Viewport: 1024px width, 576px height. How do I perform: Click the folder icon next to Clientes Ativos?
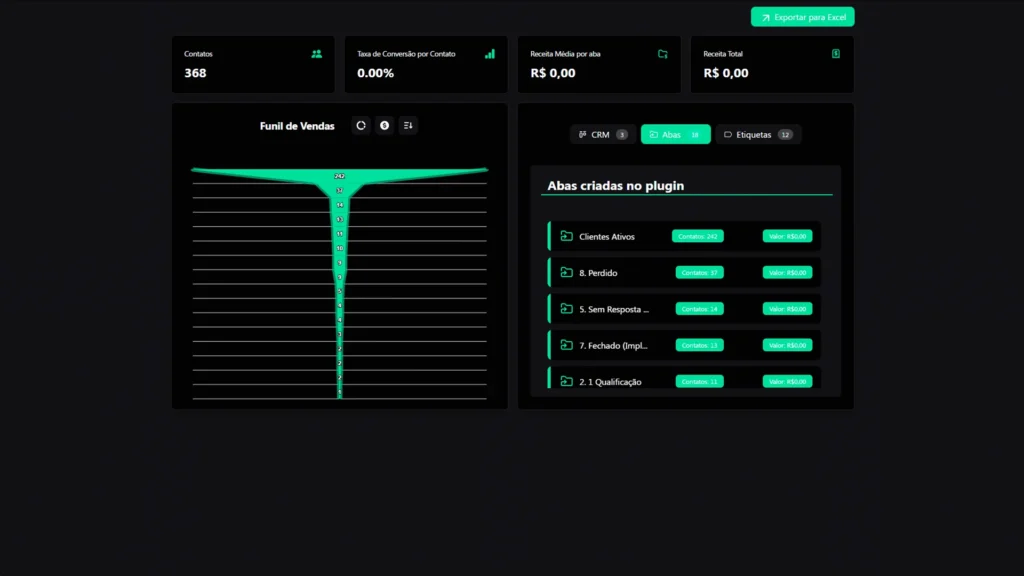pos(567,237)
